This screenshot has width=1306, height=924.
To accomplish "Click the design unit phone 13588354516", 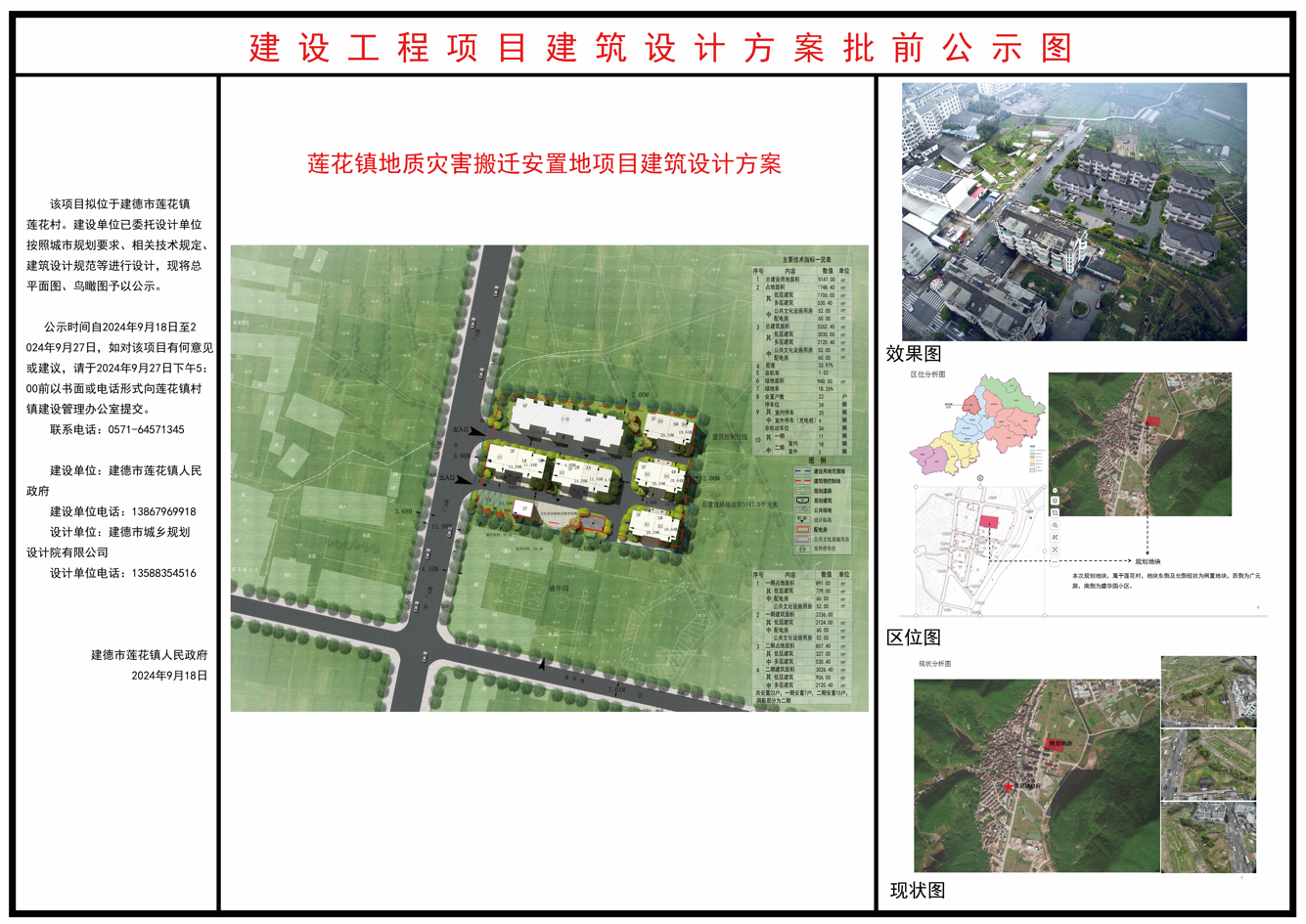I will coord(163,573).
